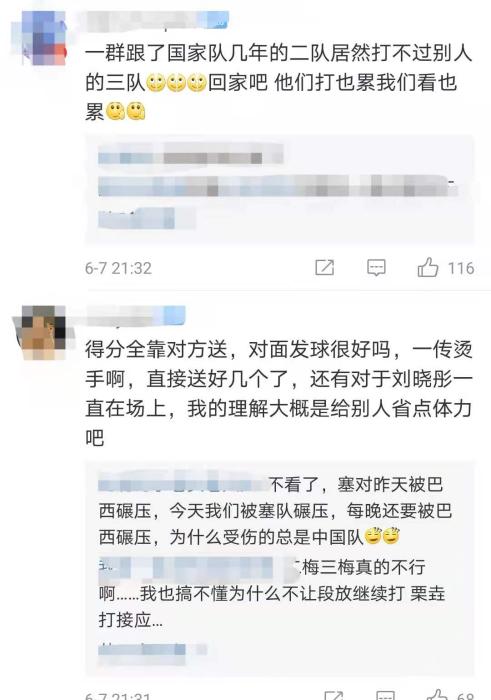Tap the share icon beside 6-7 21:32
The height and width of the screenshot is (700, 491).
(x=325, y=267)
